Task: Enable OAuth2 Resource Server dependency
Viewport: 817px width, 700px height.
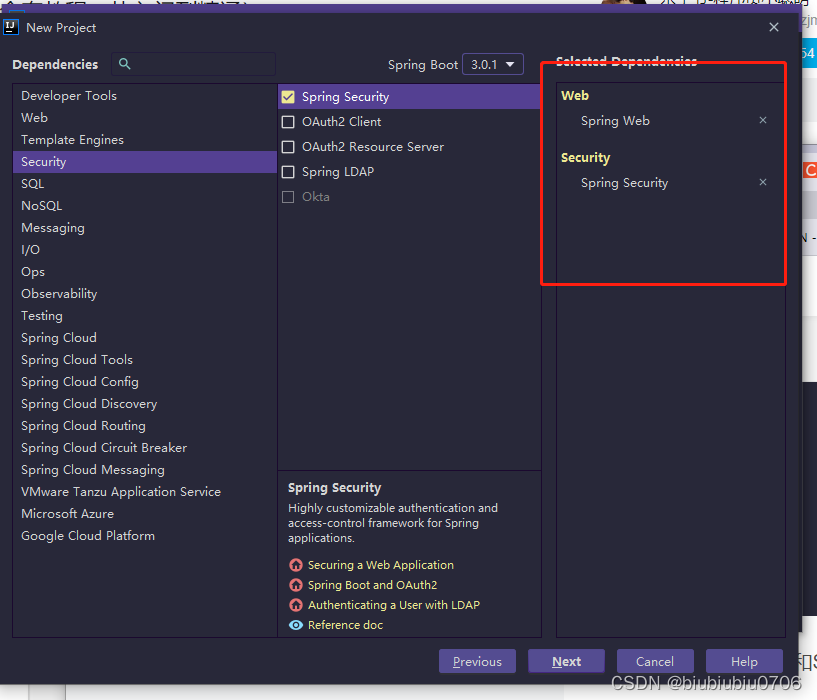Action: tap(288, 147)
